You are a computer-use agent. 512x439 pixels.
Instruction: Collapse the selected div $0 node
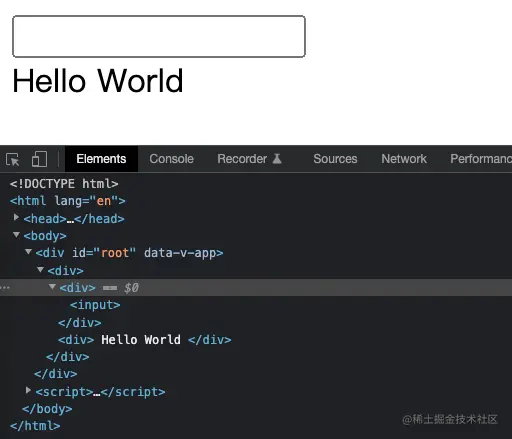(x=52, y=286)
